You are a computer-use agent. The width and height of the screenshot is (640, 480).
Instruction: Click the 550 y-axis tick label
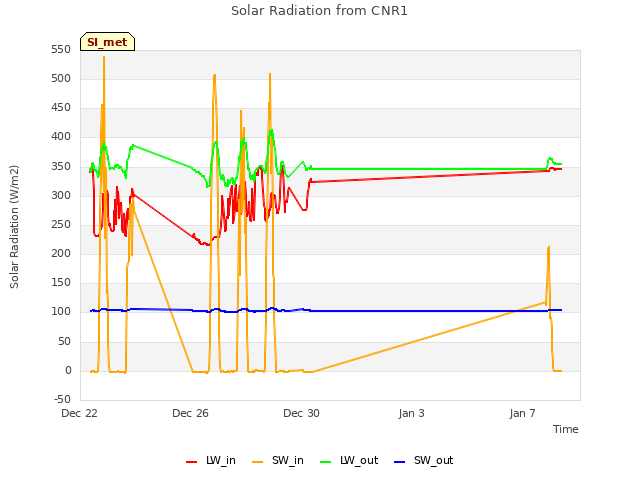[61, 50]
